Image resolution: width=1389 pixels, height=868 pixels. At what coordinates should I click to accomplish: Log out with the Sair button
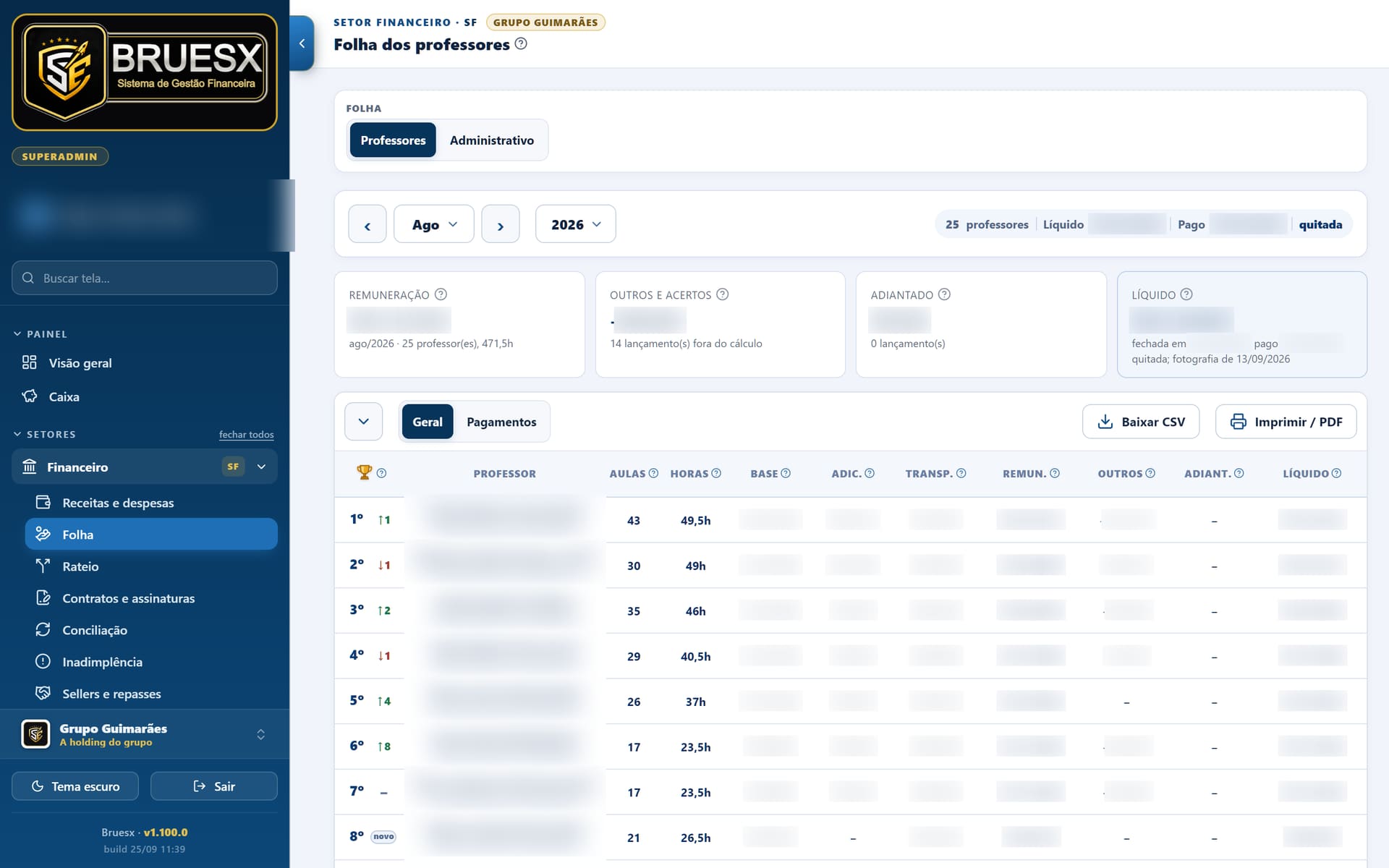coord(214,786)
